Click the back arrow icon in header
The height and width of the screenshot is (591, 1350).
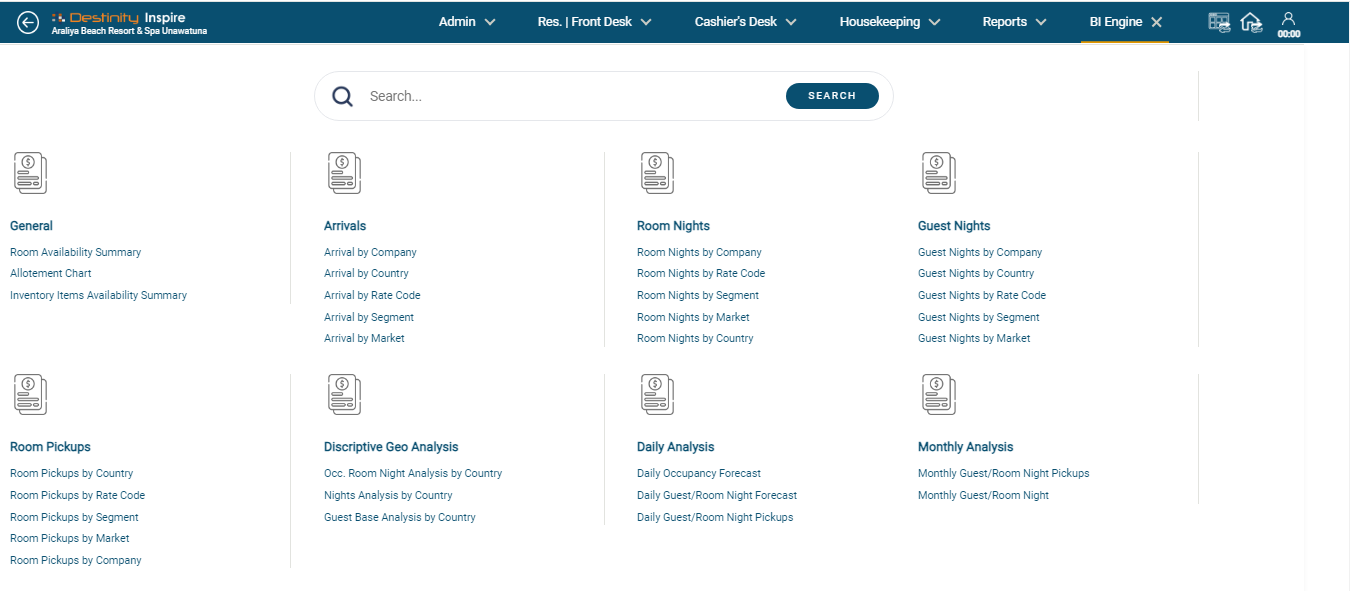28,22
